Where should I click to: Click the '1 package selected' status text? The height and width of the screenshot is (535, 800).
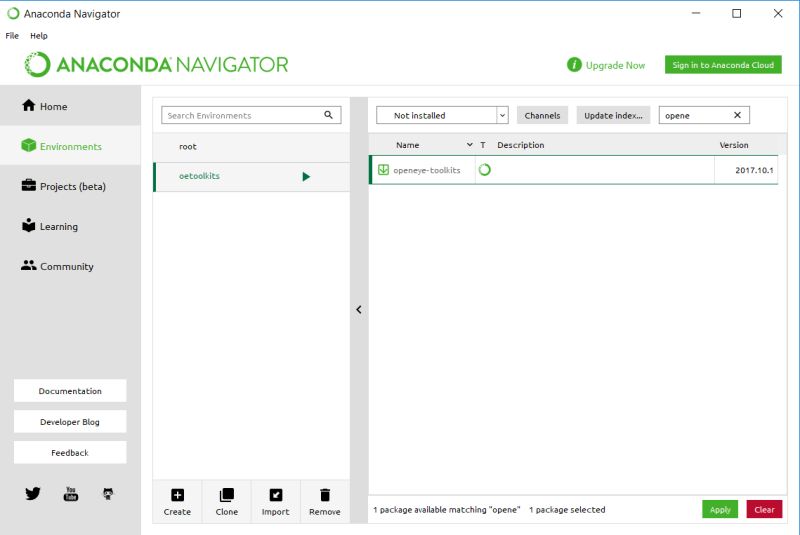pyautogui.click(x=567, y=509)
